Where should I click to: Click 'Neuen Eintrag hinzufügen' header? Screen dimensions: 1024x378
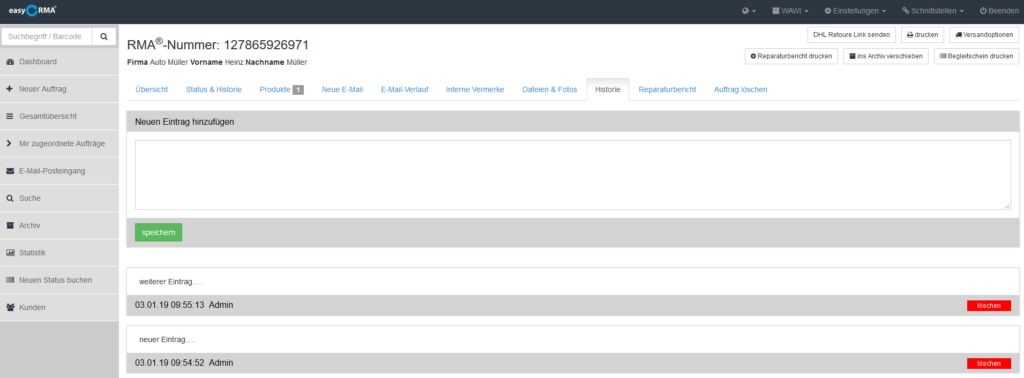coord(184,121)
